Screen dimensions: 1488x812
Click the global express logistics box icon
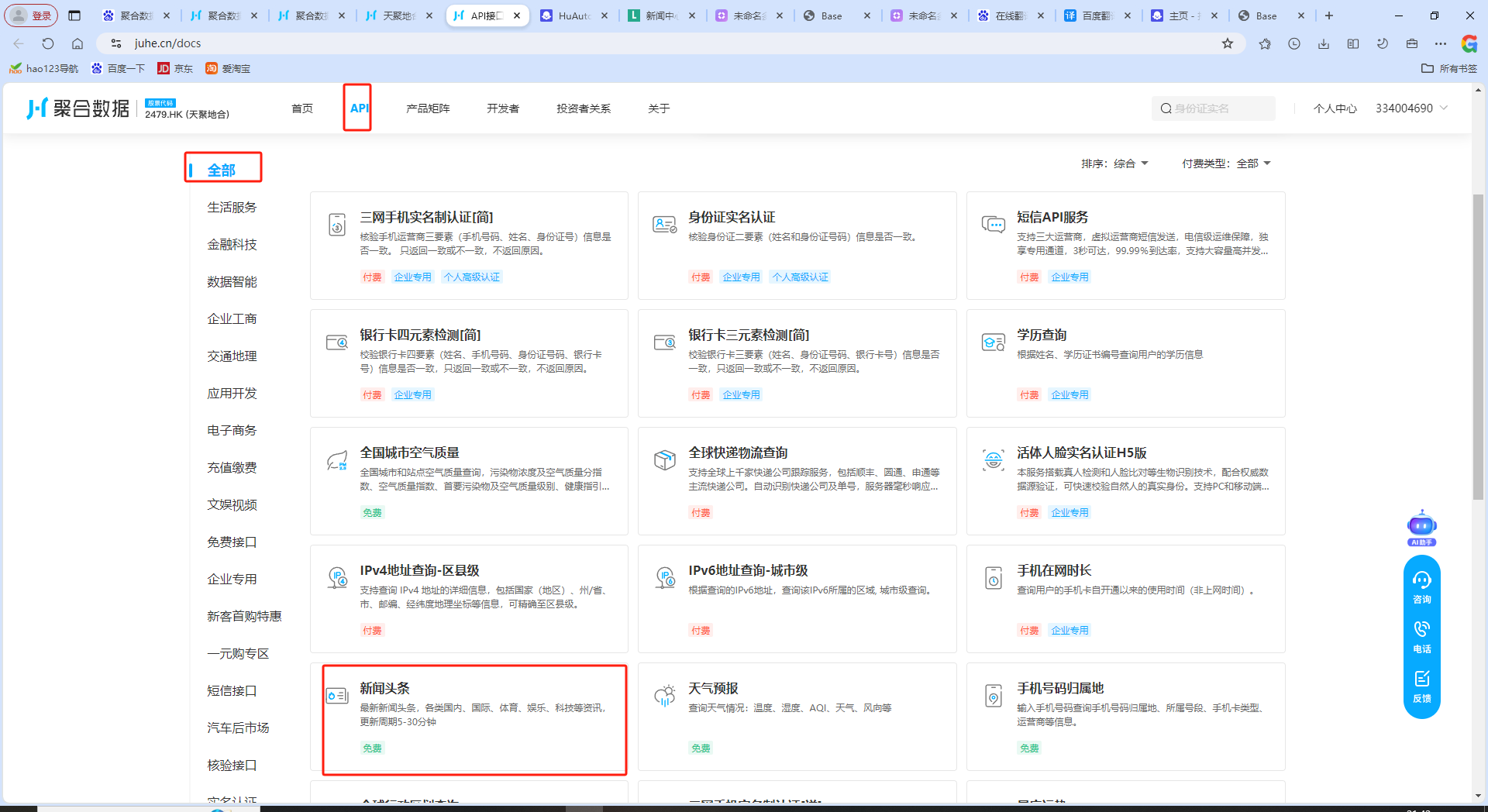click(664, 460)
